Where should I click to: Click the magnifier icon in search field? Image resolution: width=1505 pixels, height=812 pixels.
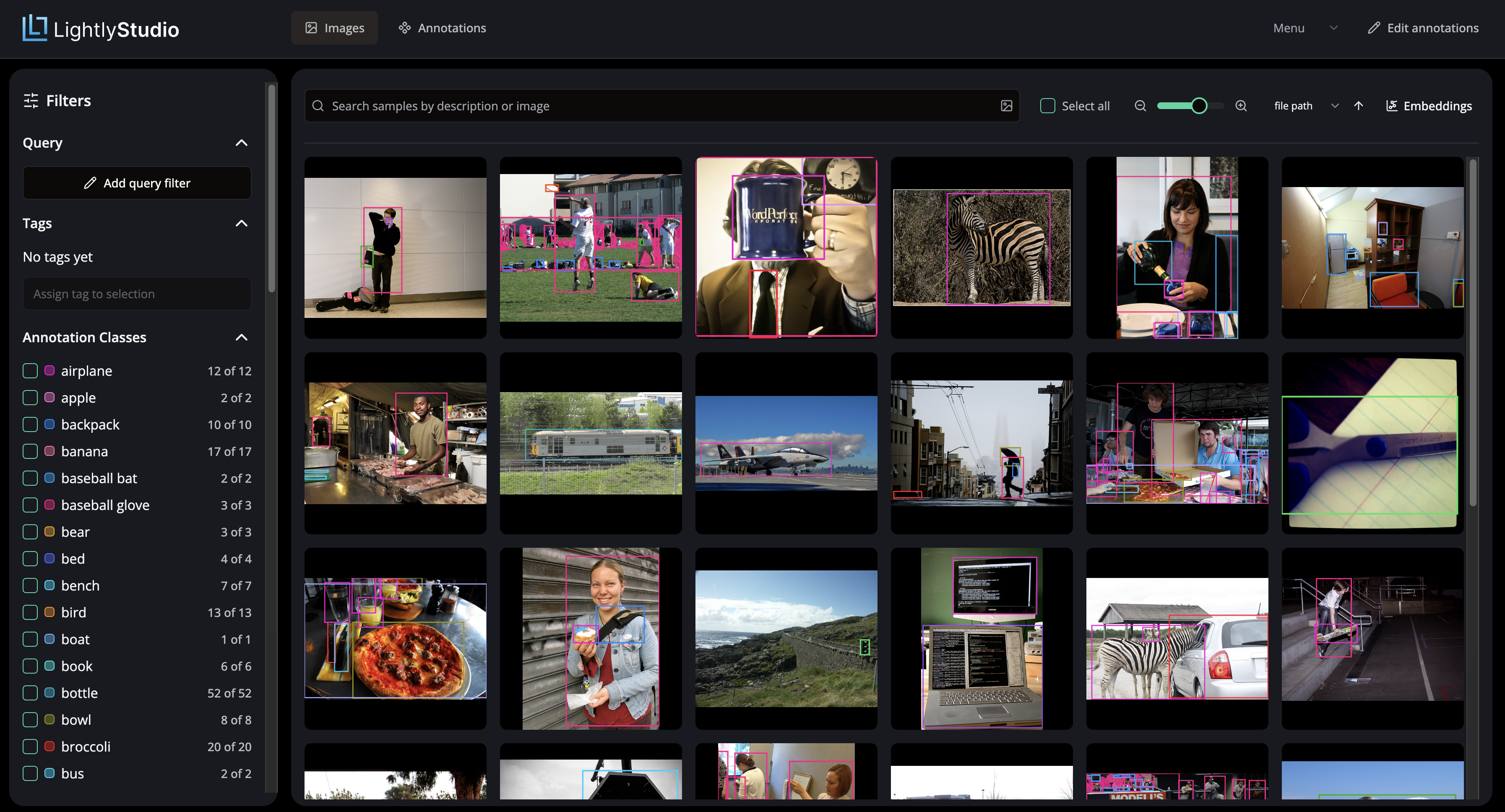[x=318, y=106]
